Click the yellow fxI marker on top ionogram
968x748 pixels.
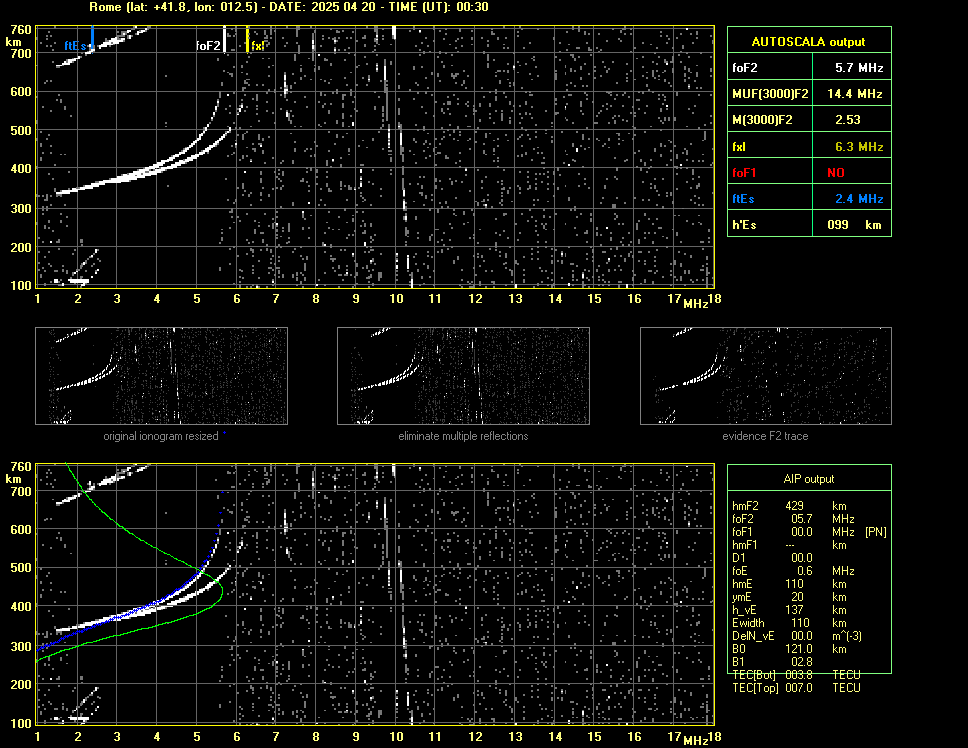(x=248, y=39)
